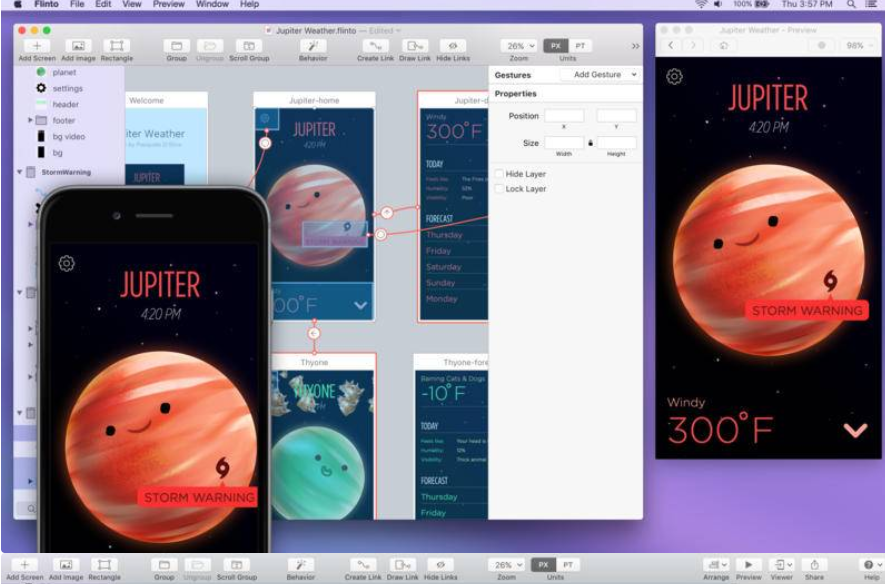Image resolution: width=885 pixels, height=584 pixels.
Task: Open the 26% Zoom dropdown in the window's top toolbar
Action: coord(519,46)
